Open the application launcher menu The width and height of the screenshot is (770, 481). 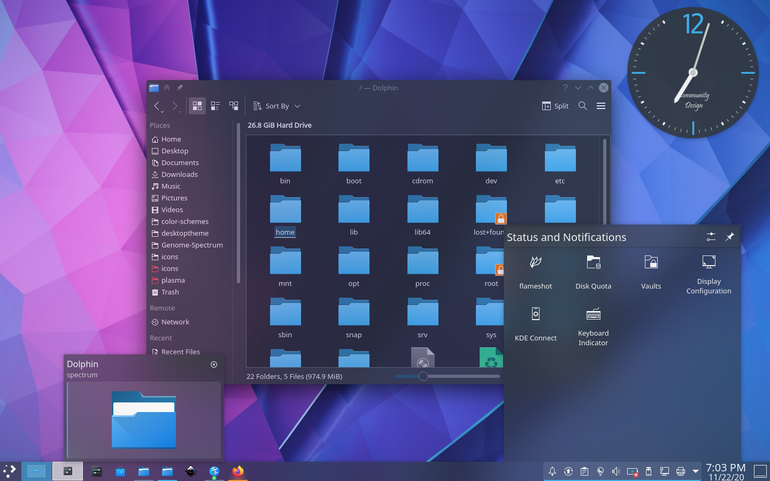(9, 472)
